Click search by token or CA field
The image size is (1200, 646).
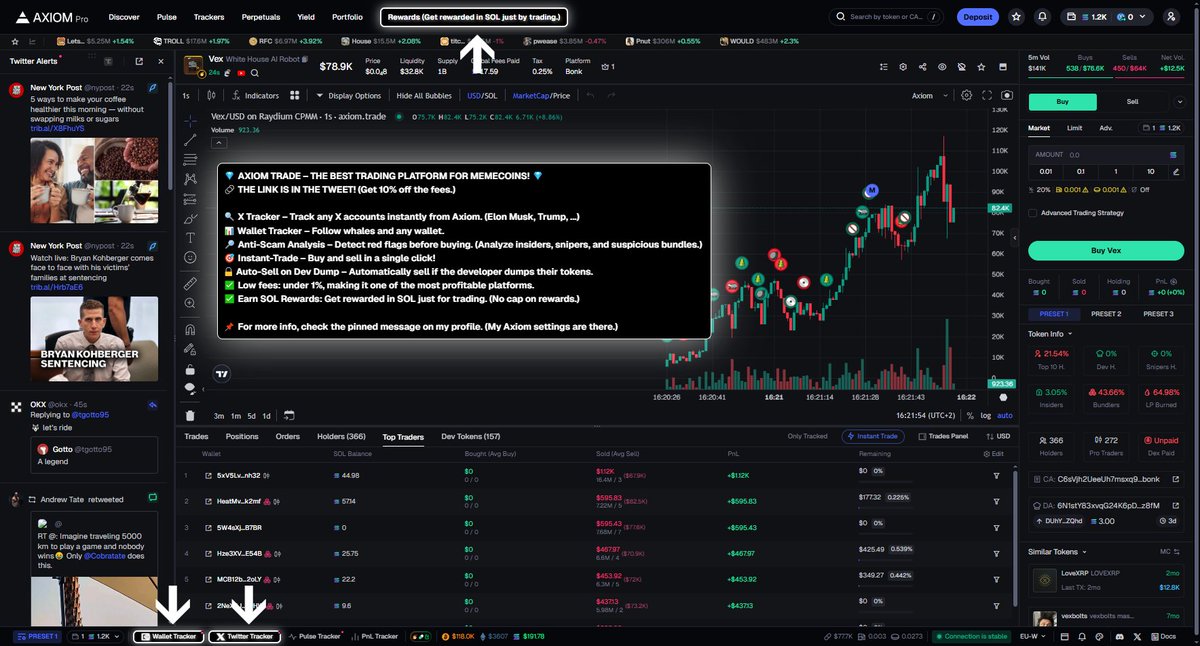pyautogui.click(x=887, y=17)
